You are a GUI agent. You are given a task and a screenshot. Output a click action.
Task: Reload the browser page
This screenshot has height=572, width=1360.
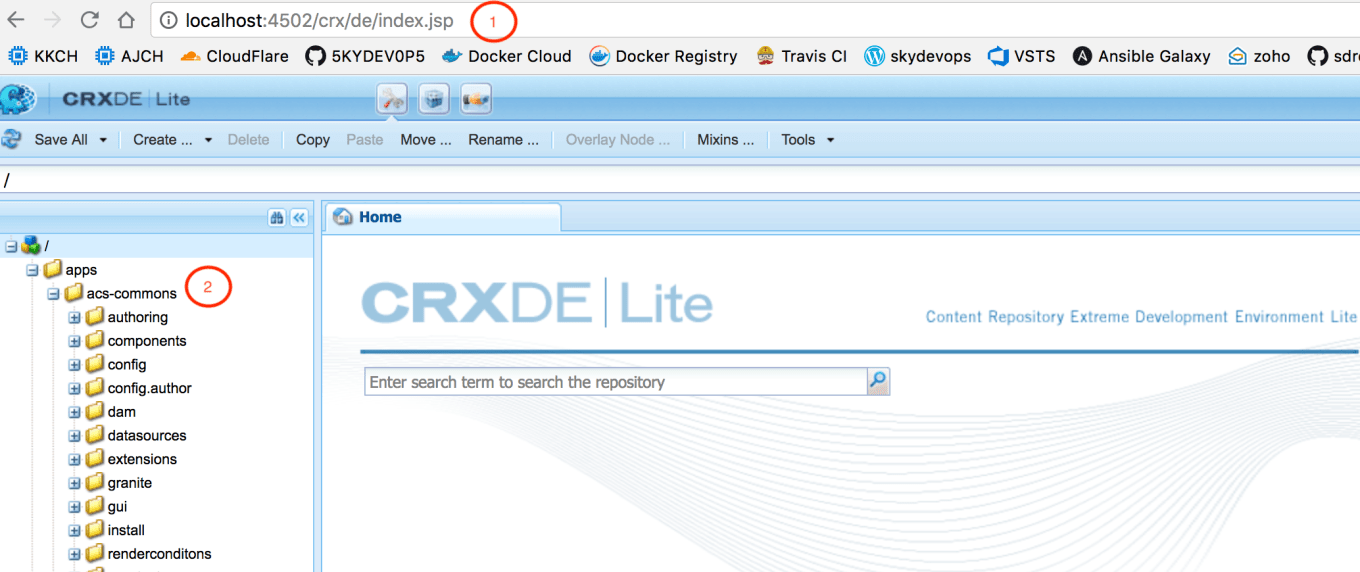(x=89, y=20)
